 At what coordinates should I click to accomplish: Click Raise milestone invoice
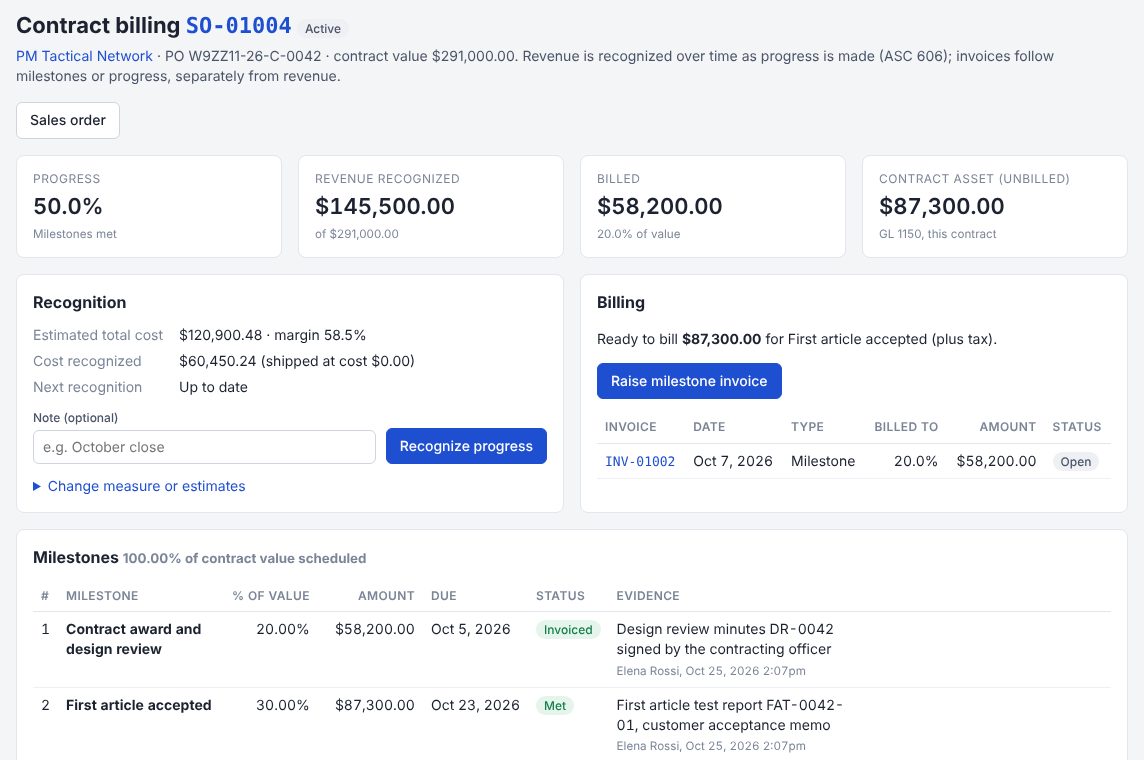[x=689, y=381]
